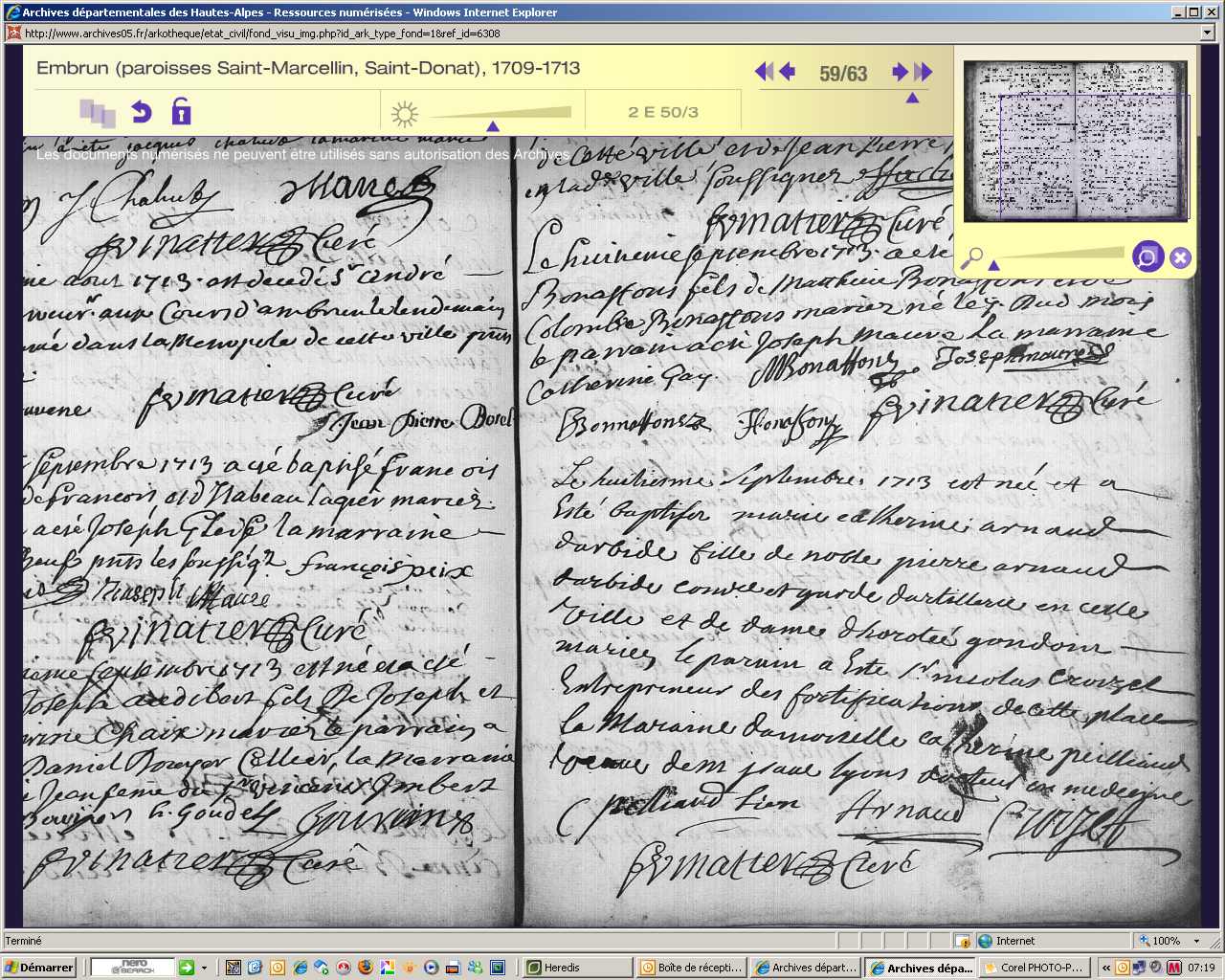Click the rotate/undo arrow icon
The height and width of the screenshot is (980, 1225).
[x=142, y=112]
